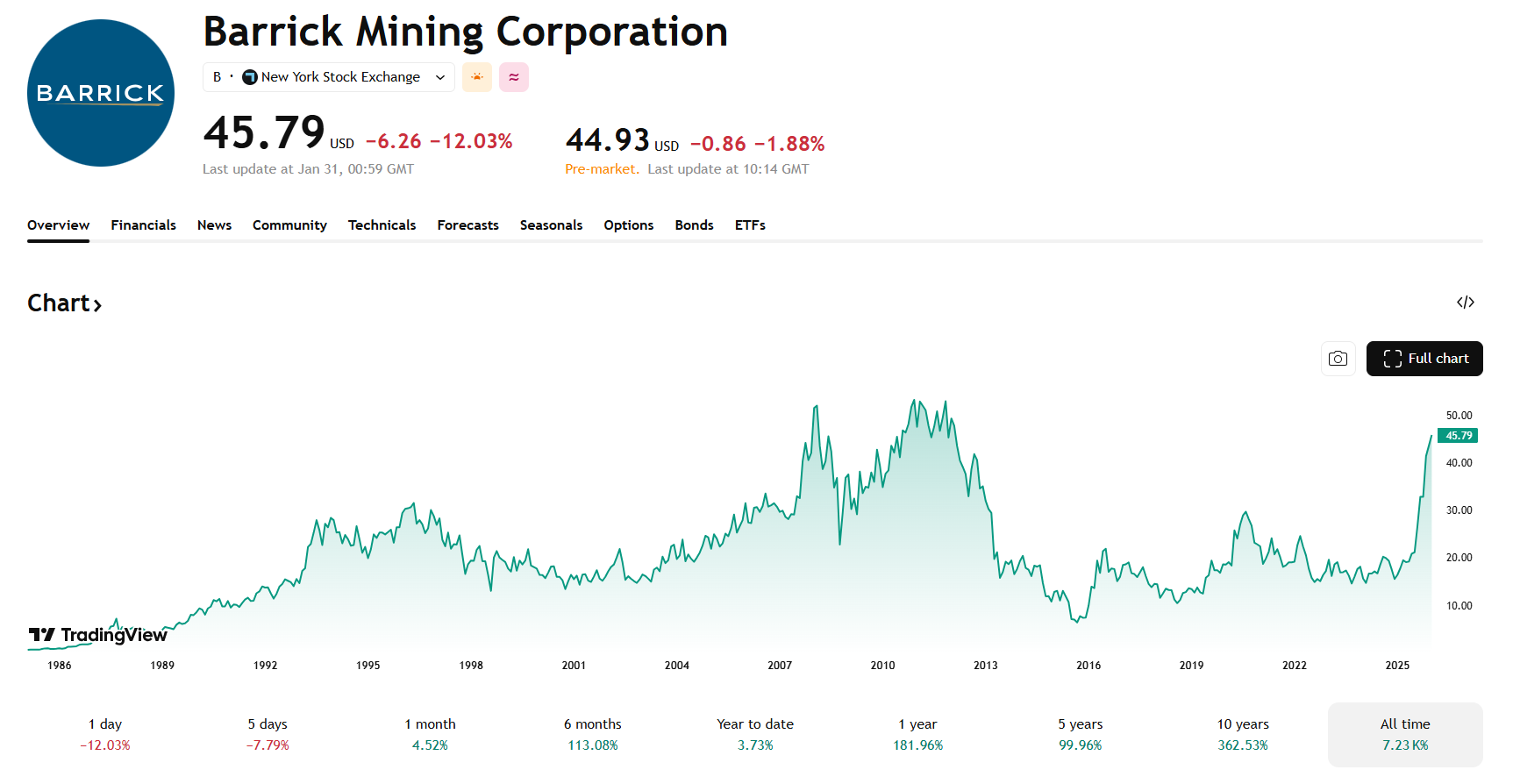Viewport: 1513px width, 784px height.
Task: View the Seasonals tab
Action: pos(551,225)
